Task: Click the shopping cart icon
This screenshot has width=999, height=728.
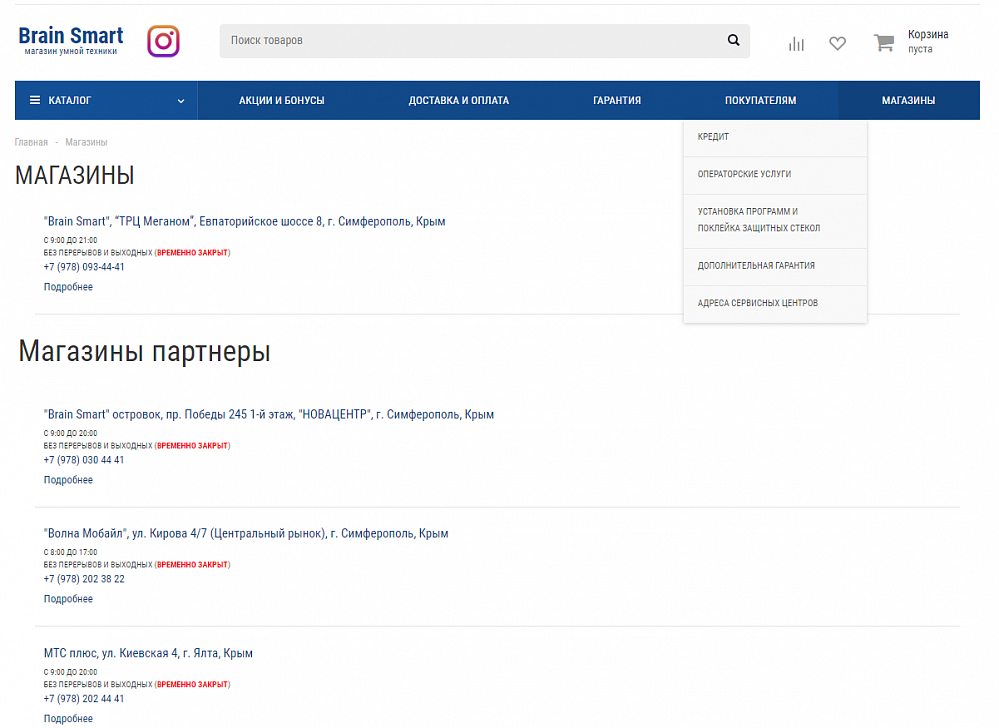Action: pos(884,43)
